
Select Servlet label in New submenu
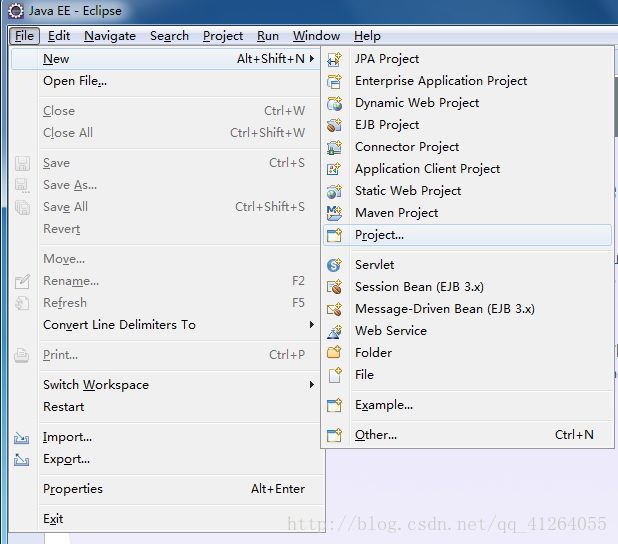pyautogui.click(x=374, y=265)
